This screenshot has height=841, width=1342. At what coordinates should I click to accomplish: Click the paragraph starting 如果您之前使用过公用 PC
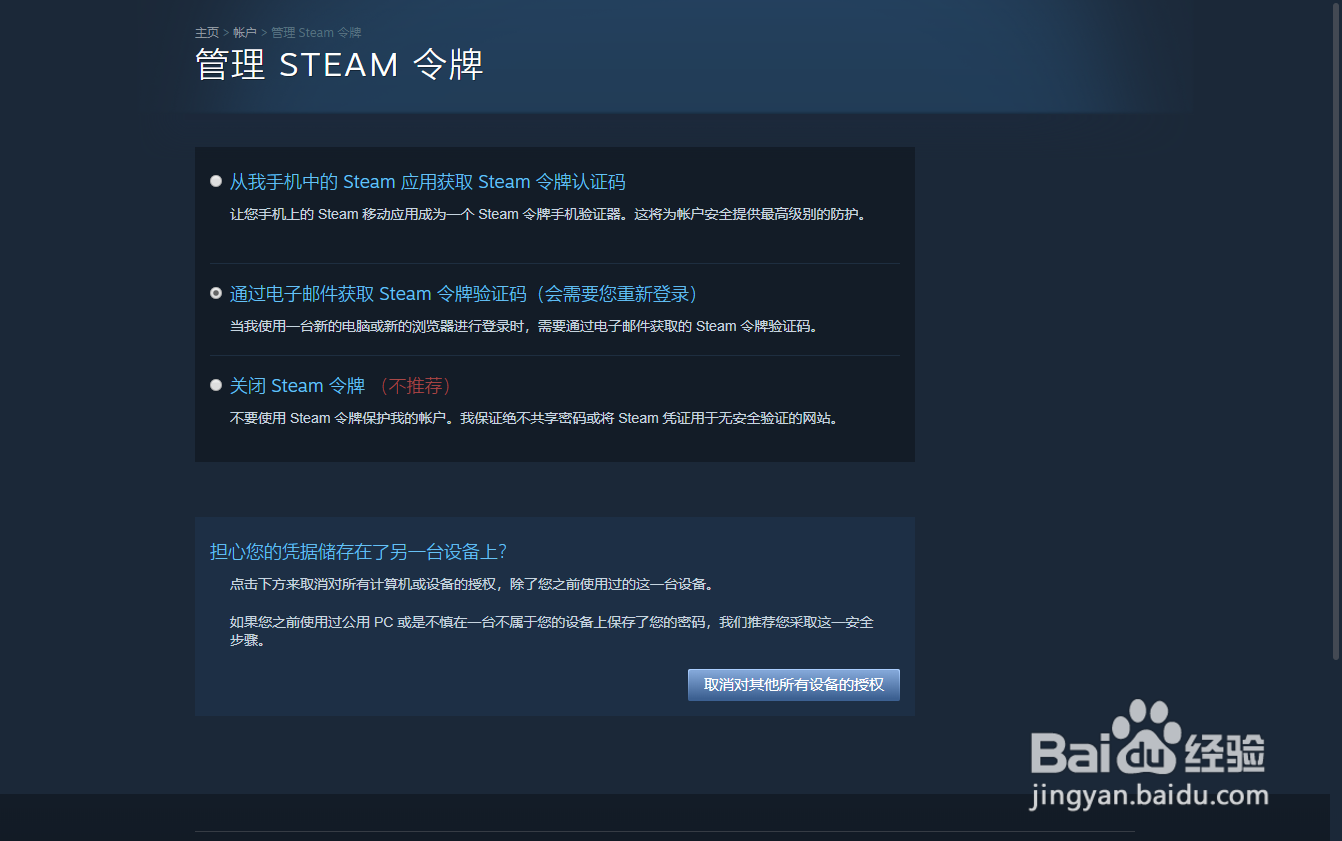coord(552,631)
